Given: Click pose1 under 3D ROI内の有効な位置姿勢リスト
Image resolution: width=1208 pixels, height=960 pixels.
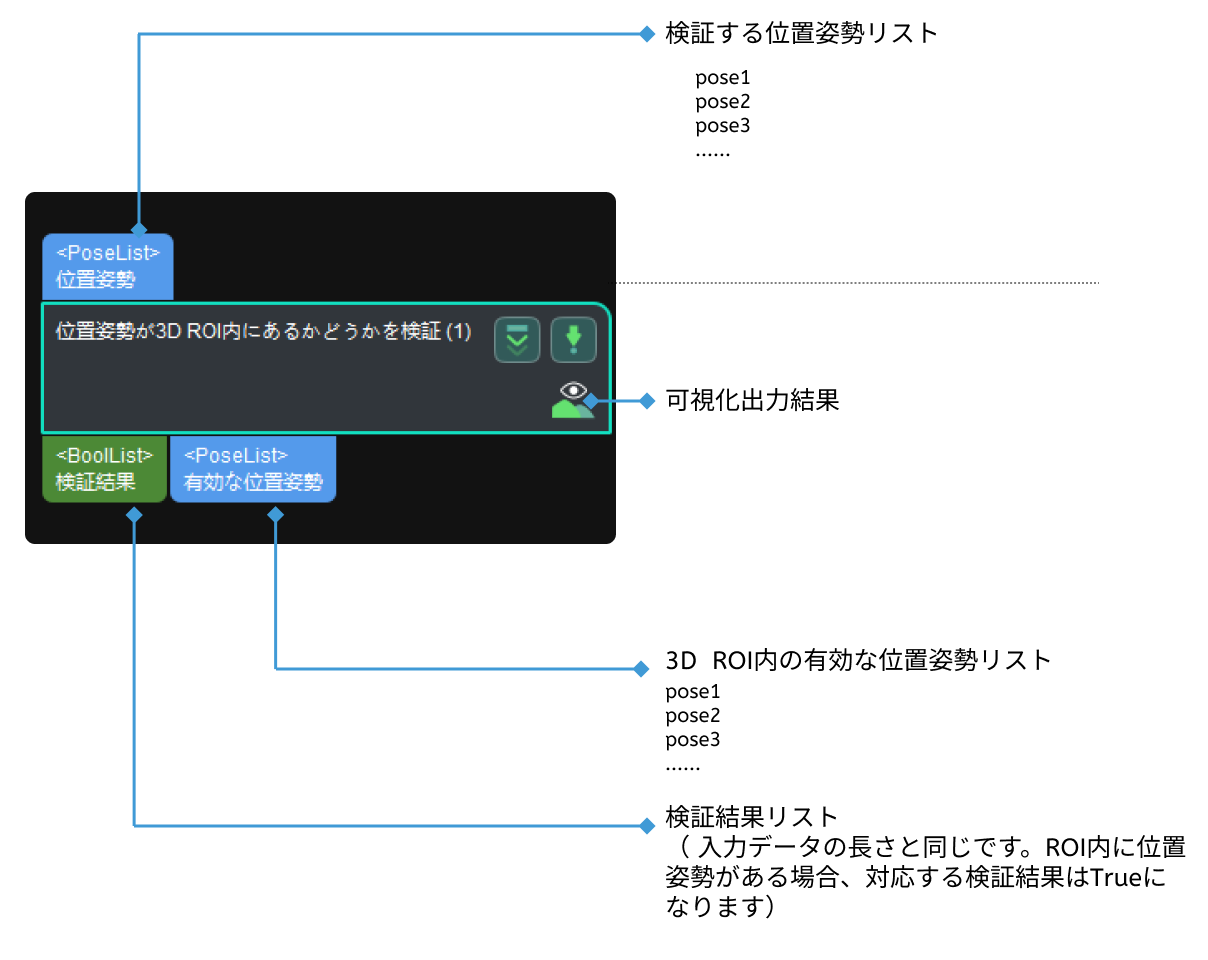Looking at the screenshot, I should coord(693,691).
